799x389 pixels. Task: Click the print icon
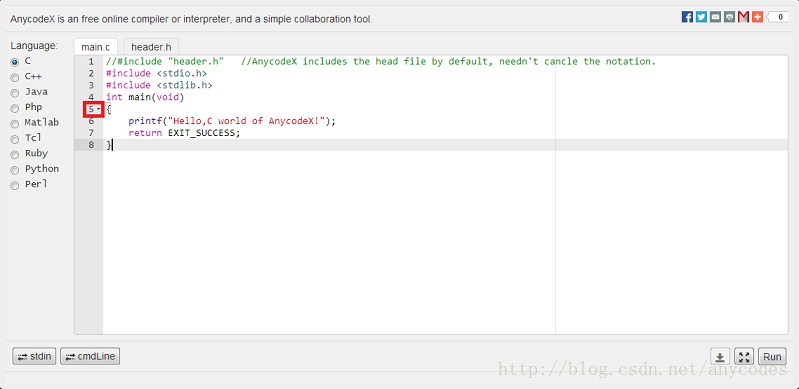(729, 17)
